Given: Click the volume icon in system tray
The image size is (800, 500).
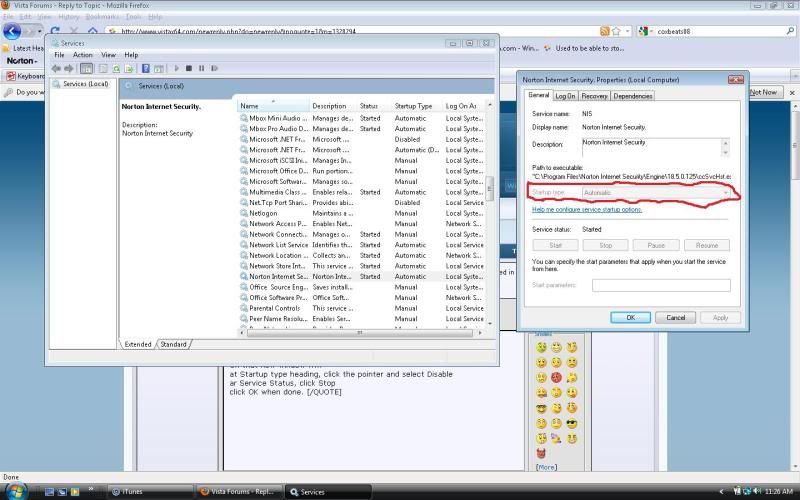Looking at the screenshot, I should tap(757, 491).
